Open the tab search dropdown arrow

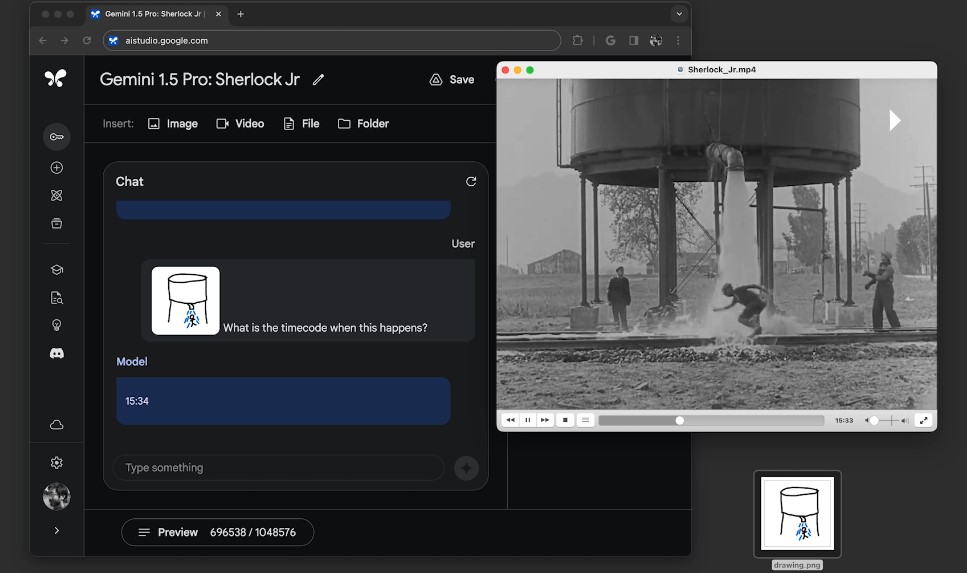point(679,14)
